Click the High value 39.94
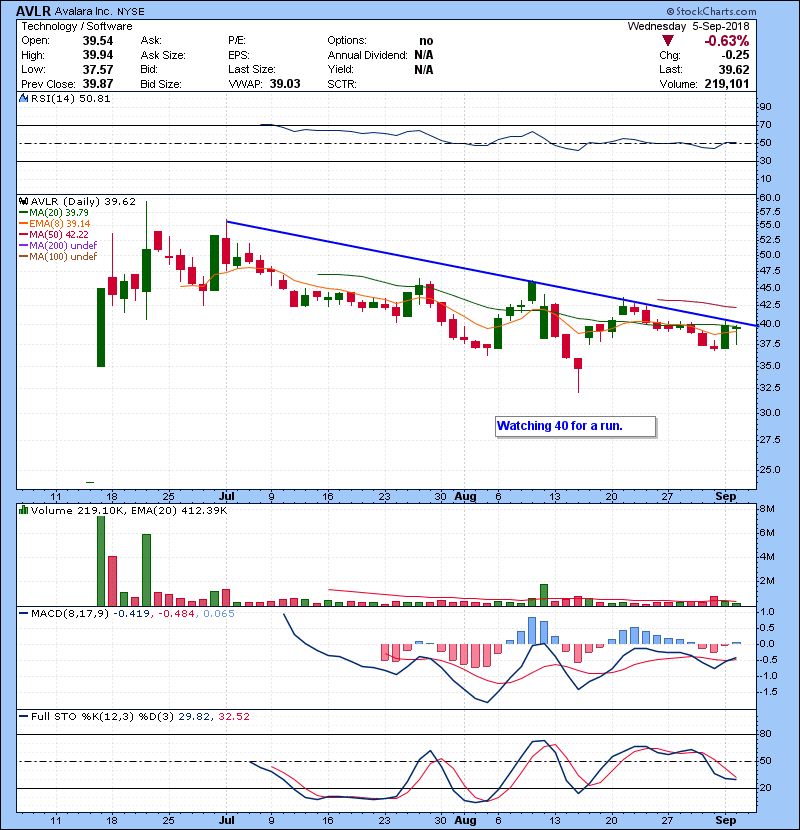This screenshot has height=830, width=800. pos(98,55)
